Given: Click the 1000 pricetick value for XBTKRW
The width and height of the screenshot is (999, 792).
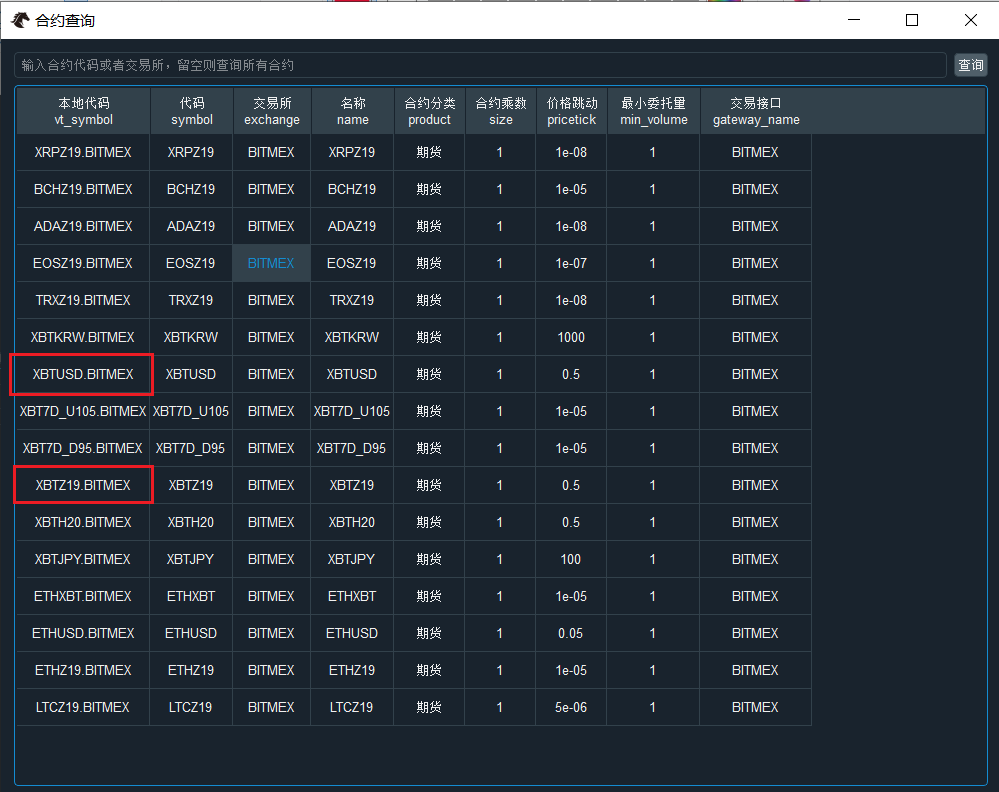Looking at the screenshot, I should point(571,337).
